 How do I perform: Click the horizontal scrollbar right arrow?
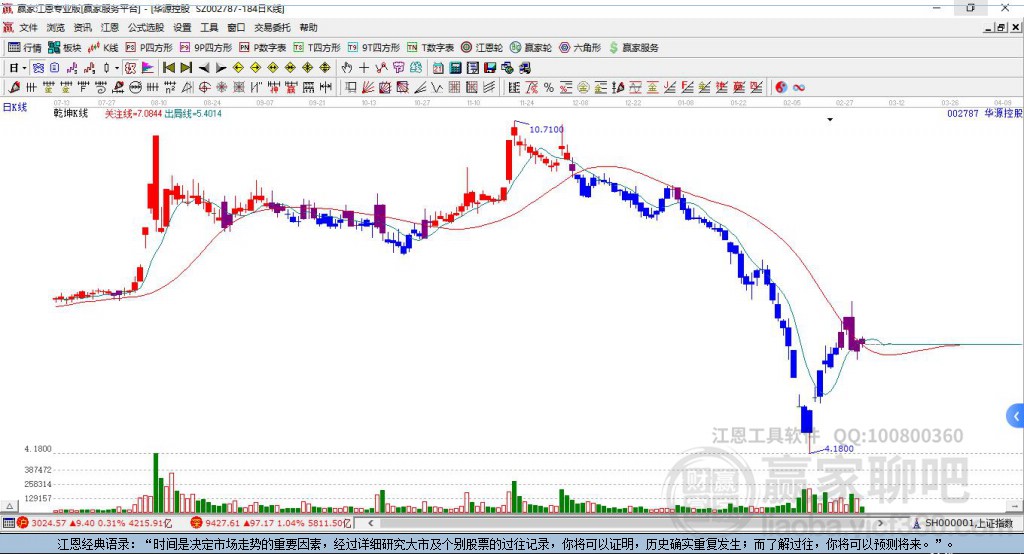point(880,523)
